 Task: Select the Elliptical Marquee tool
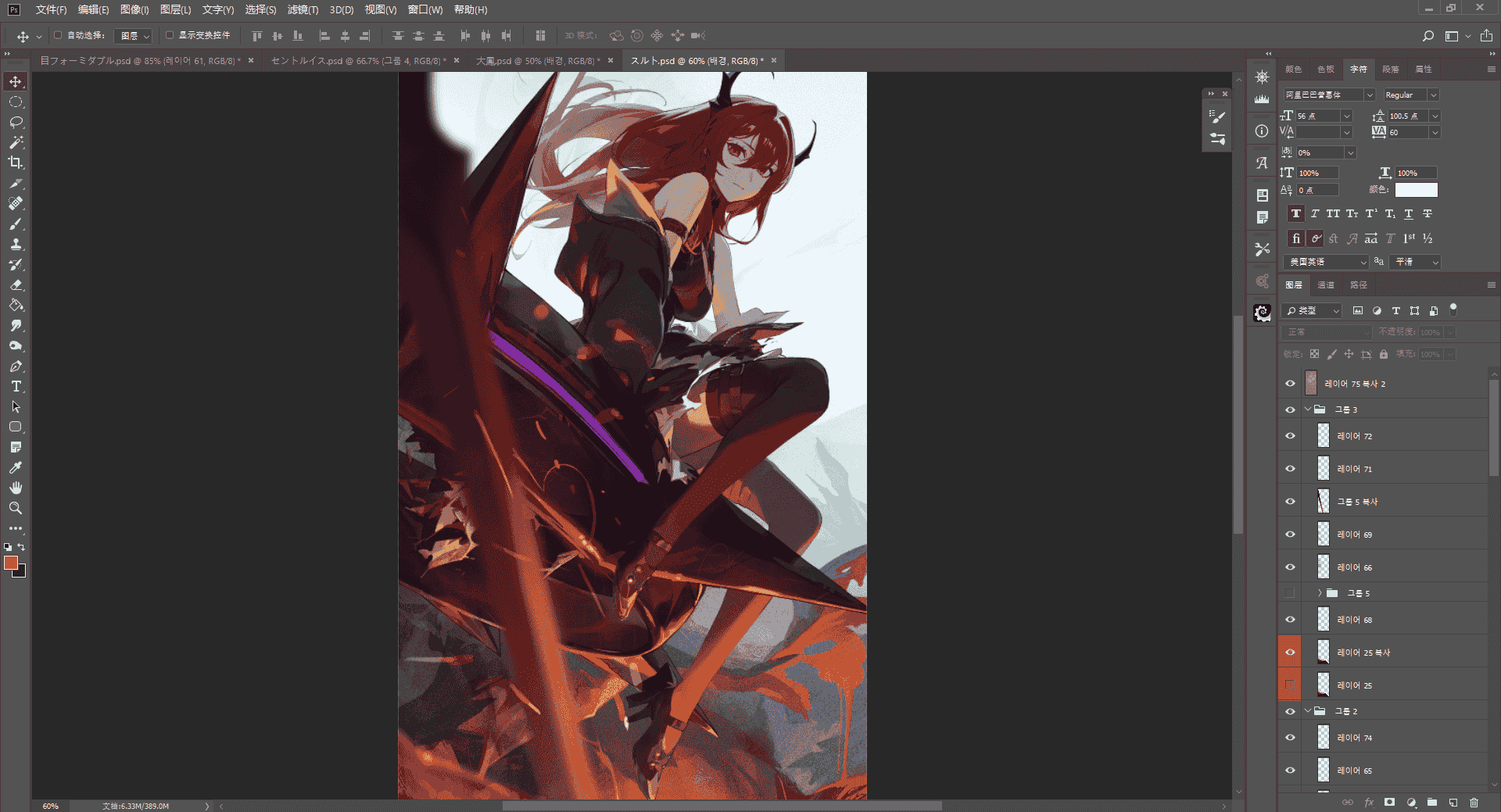pyautogui.click(x=16, y=102)
